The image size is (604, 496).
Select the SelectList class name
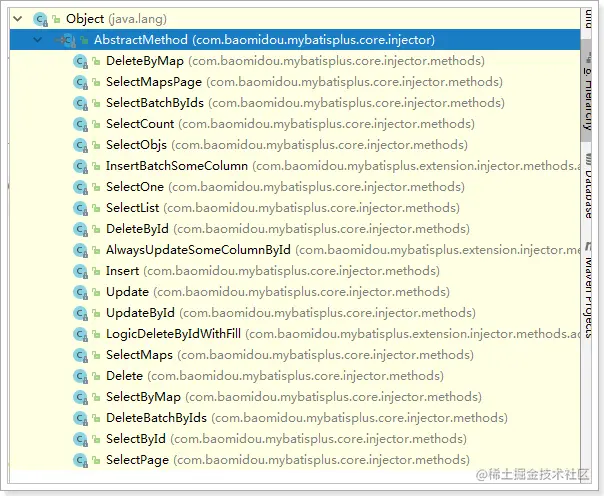click(x=133, y=208)
